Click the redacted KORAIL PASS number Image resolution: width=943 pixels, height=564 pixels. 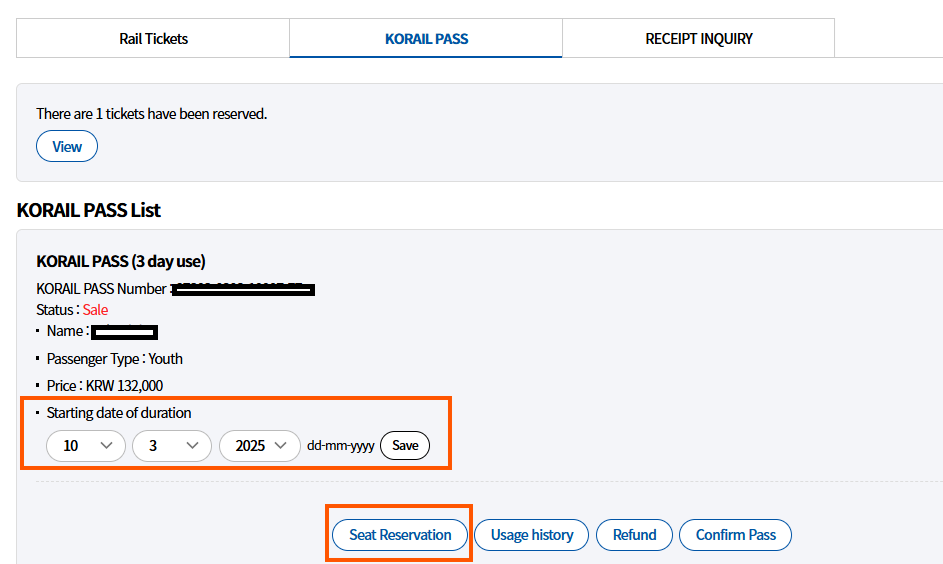(243, 290)
